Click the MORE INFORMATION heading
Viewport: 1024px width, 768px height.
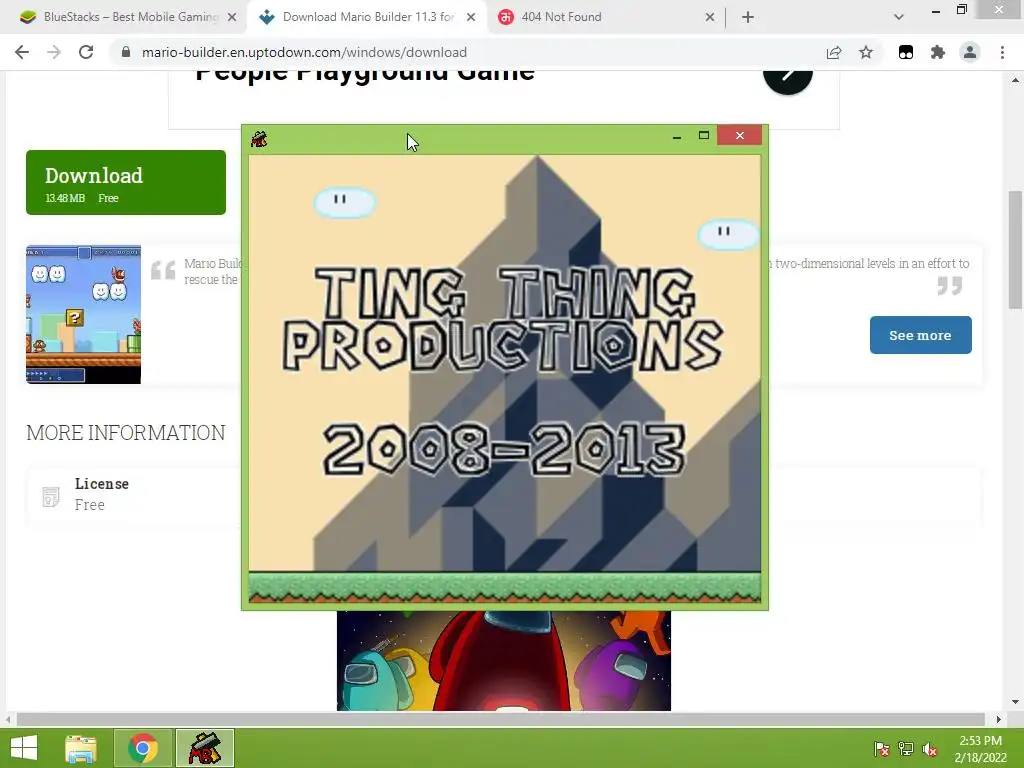(126, 432)
